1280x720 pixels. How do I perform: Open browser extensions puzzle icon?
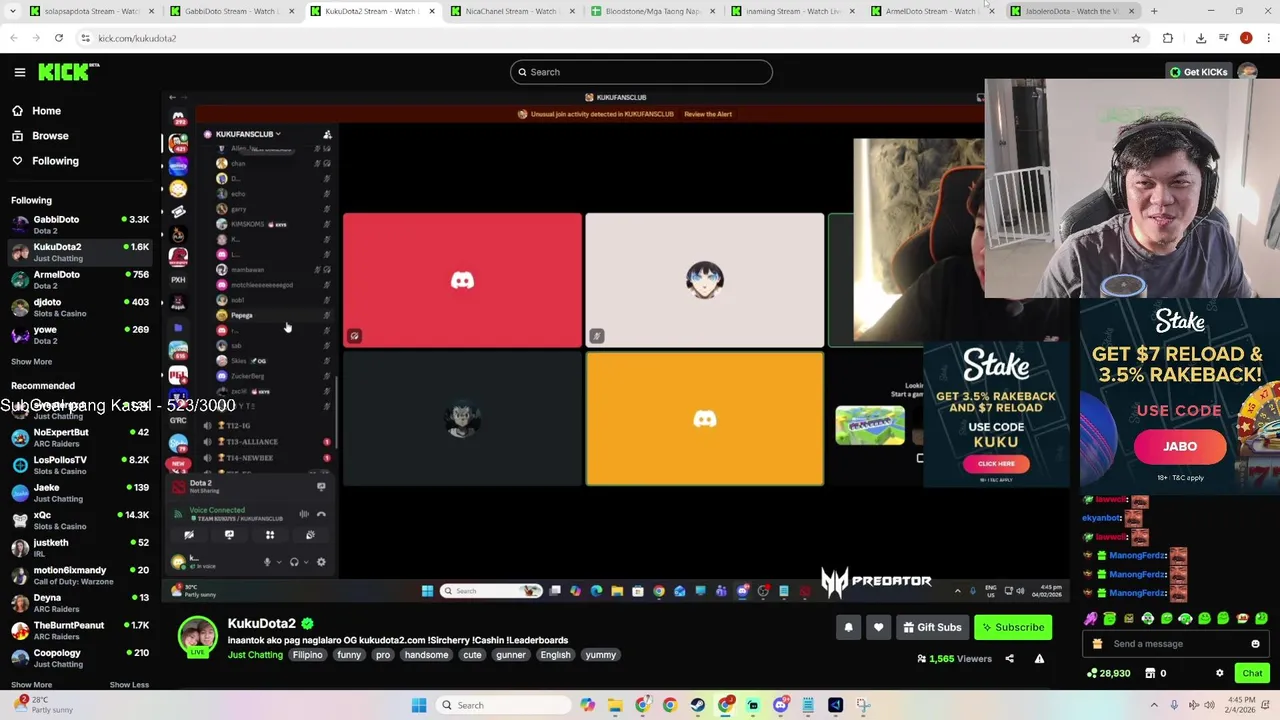(1168, 38)
